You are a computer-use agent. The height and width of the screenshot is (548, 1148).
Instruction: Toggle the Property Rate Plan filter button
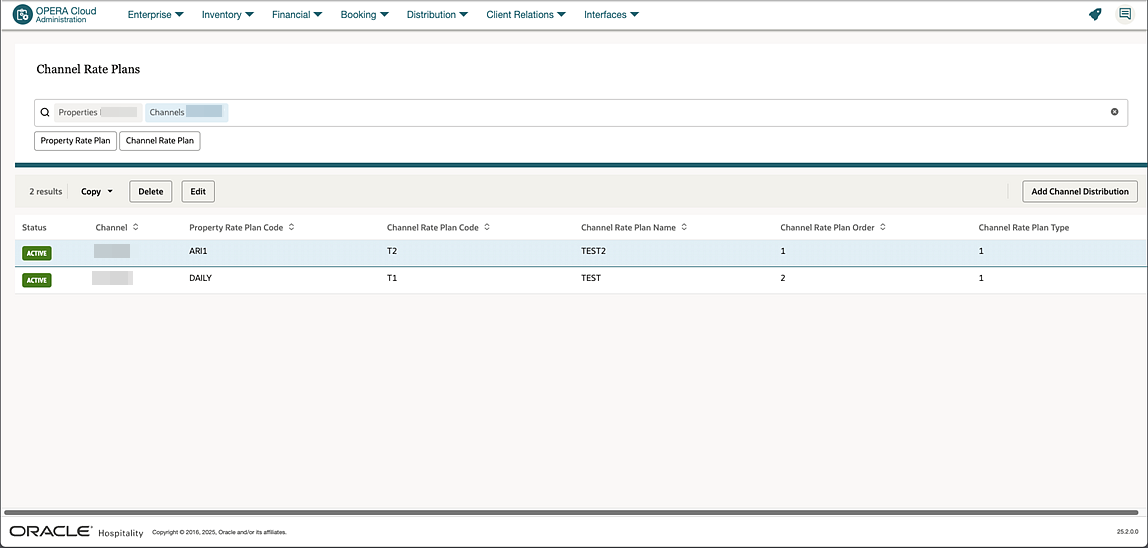coord(76,141)
